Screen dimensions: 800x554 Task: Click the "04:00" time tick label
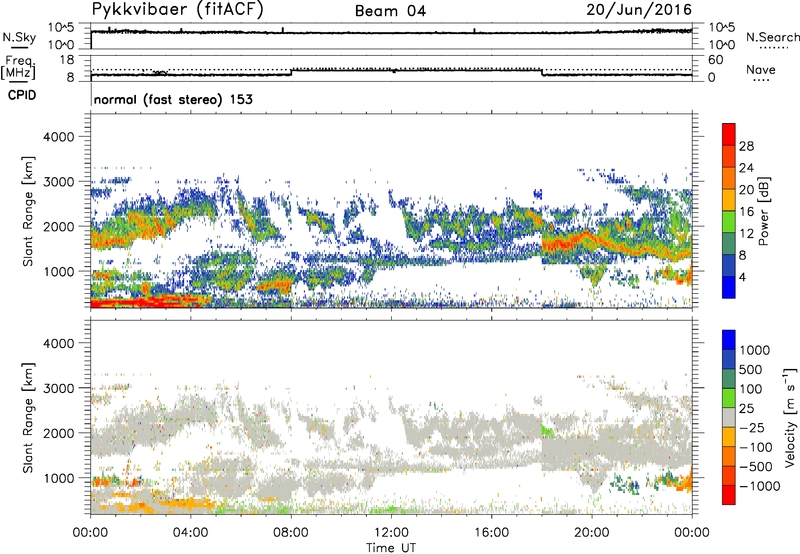pos(190,533)
